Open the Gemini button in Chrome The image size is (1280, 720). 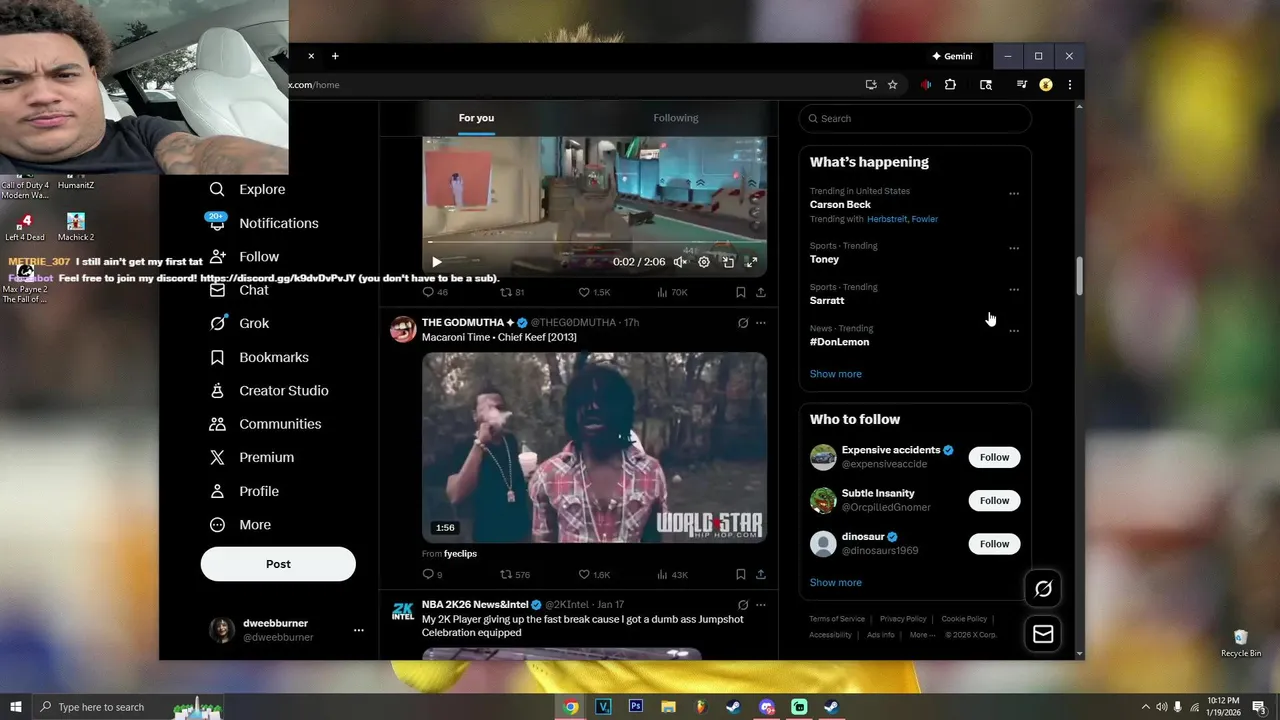tap(952, 56)
